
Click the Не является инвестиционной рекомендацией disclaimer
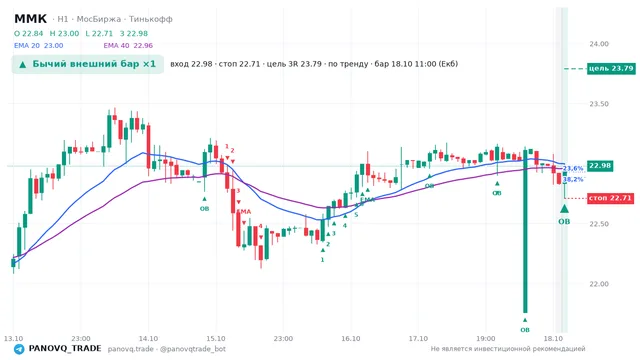tap(508, 349)
